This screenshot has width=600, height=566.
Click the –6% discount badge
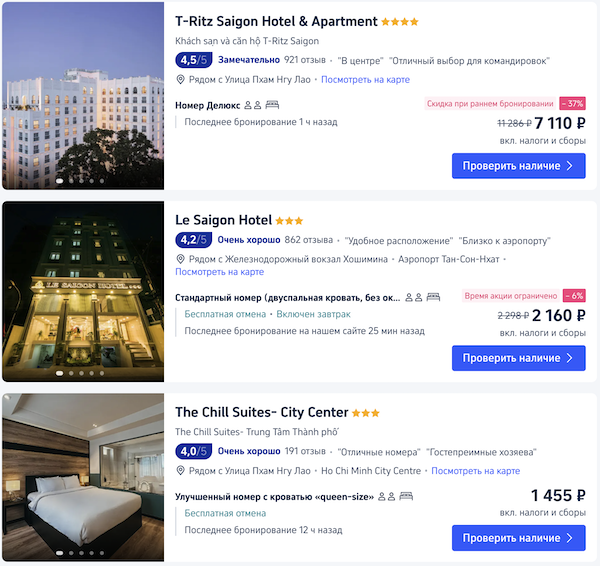[x=574, y=296]
